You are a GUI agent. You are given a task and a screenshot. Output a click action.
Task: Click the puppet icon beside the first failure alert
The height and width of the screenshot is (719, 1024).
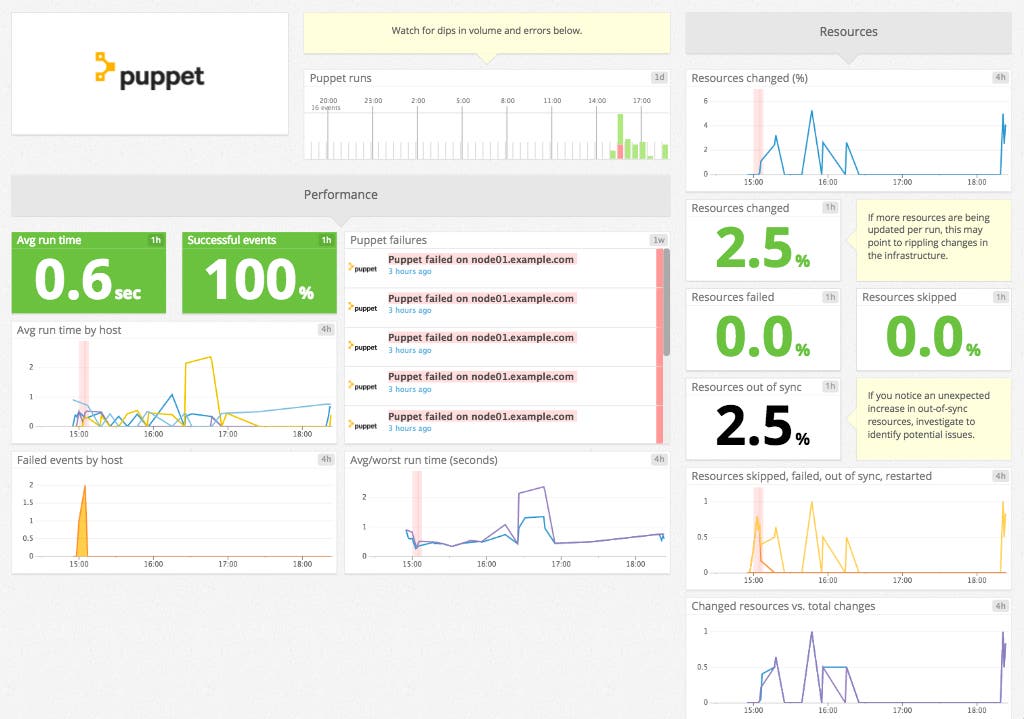362,268
